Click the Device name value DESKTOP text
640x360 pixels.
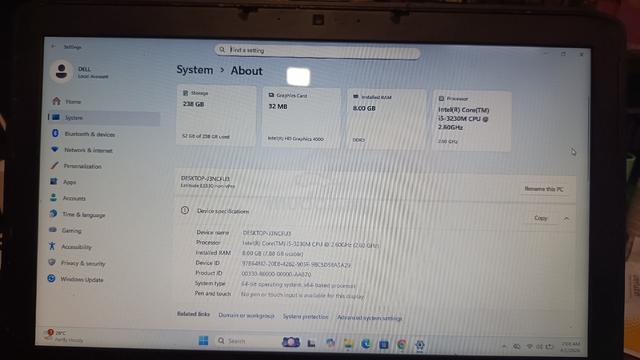[x=267, y=233]
